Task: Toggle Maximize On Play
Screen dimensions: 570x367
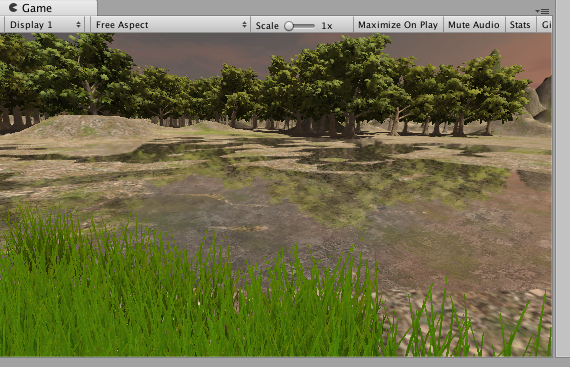Action: 398,25
